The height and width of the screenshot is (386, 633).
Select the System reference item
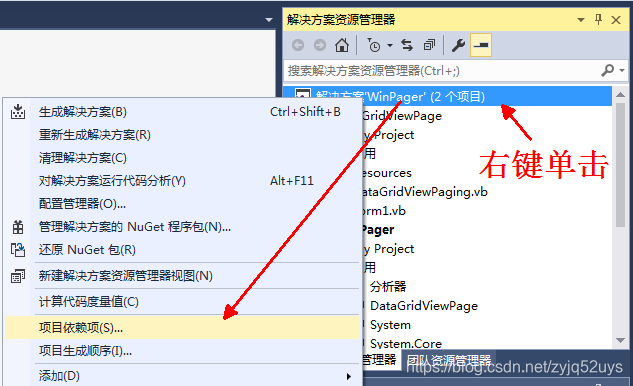pos(390,325)
